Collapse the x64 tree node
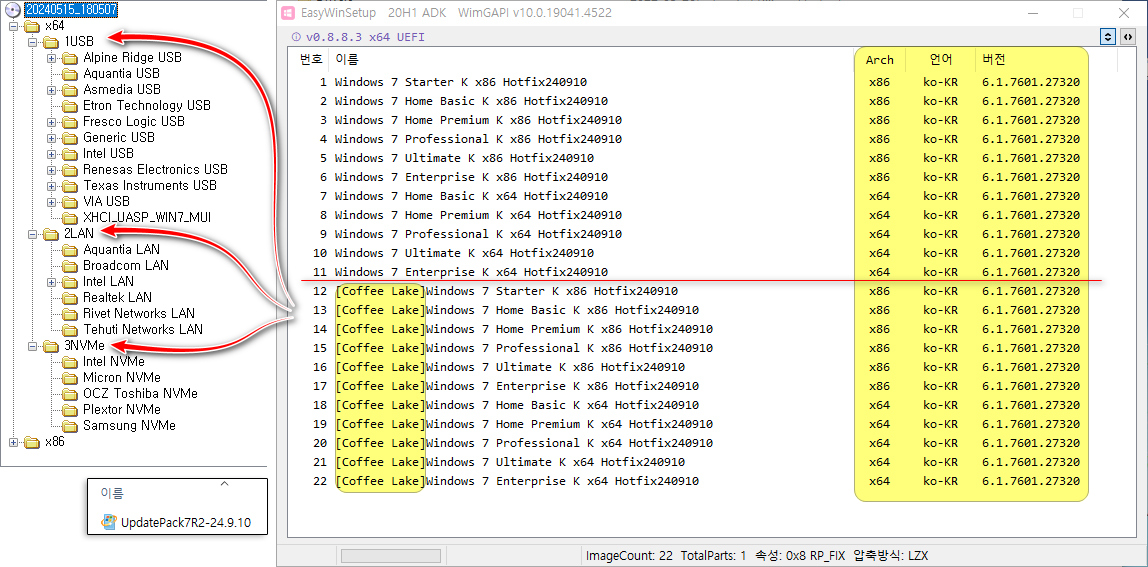The image size is (1148, 567). click(x=12, y=26)
